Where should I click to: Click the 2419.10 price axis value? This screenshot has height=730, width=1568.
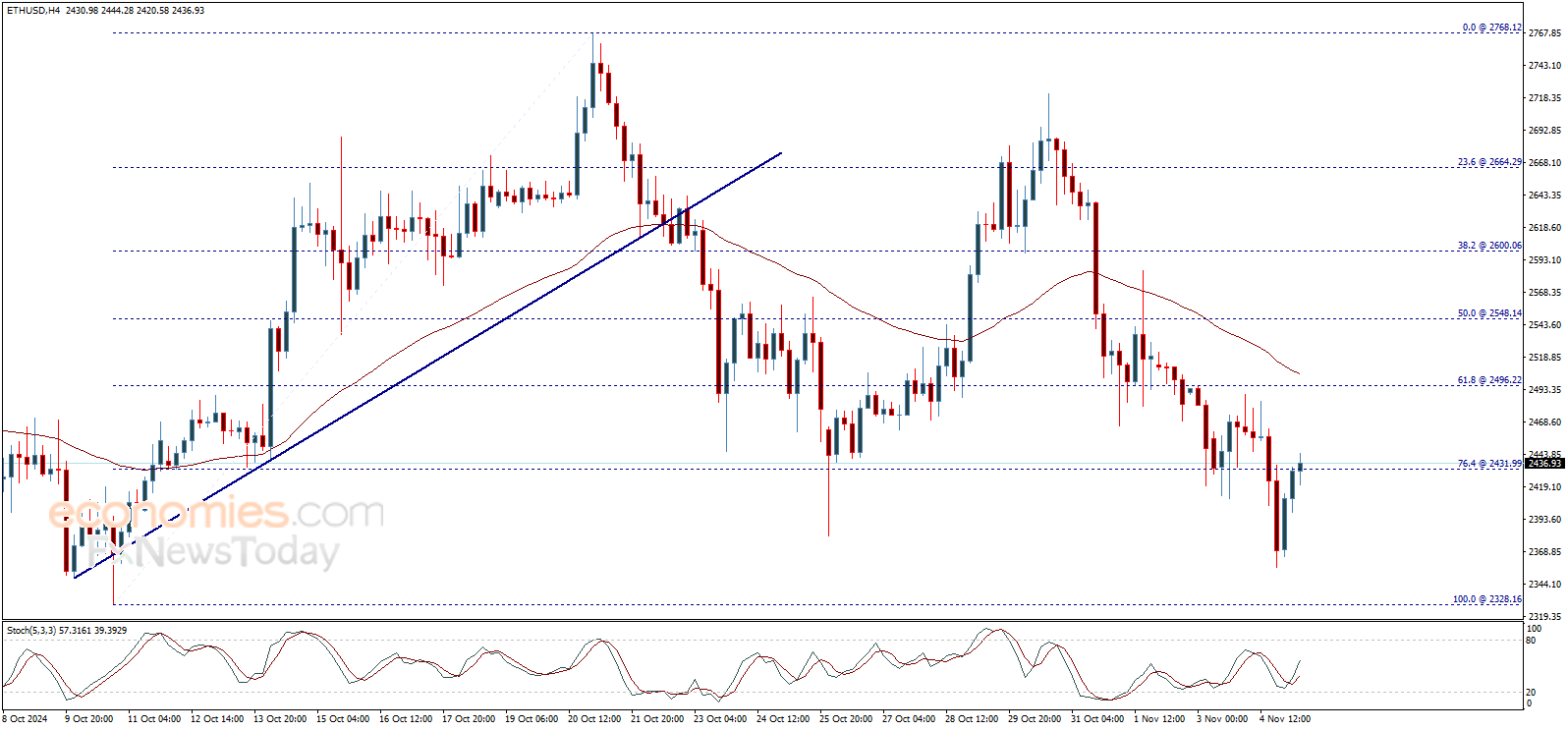click(x=1544, y=487)
